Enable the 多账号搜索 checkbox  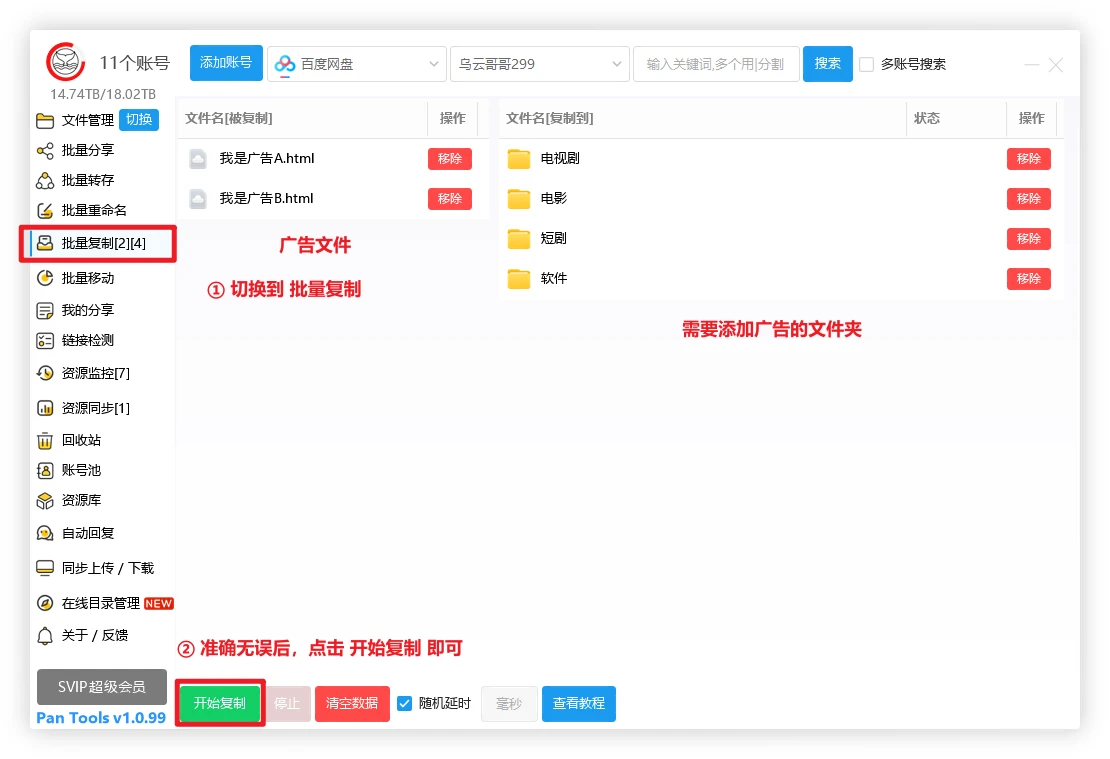click(x=866, y=65)
